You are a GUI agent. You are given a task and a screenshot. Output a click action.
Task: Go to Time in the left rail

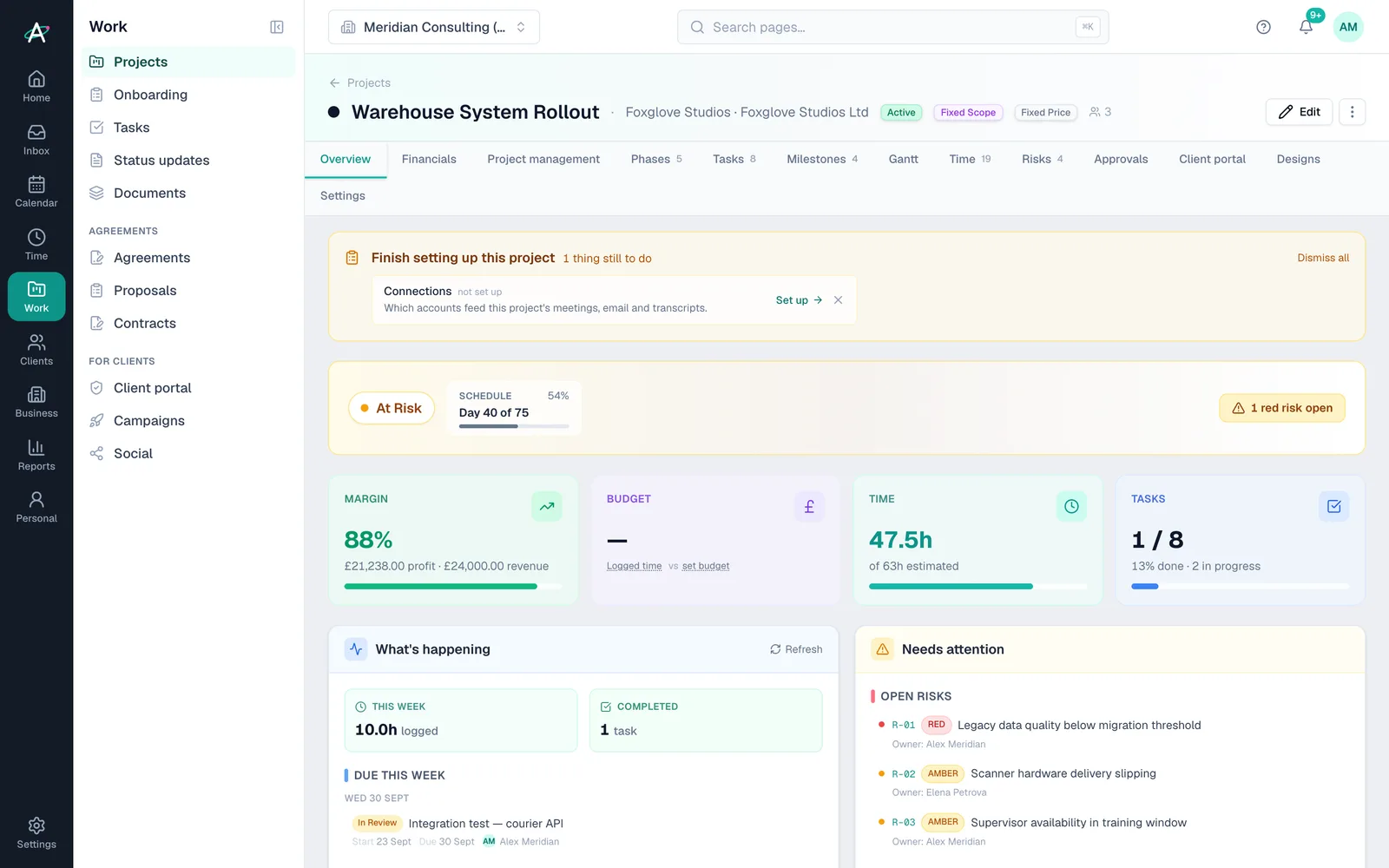click(x=36, y=244)
